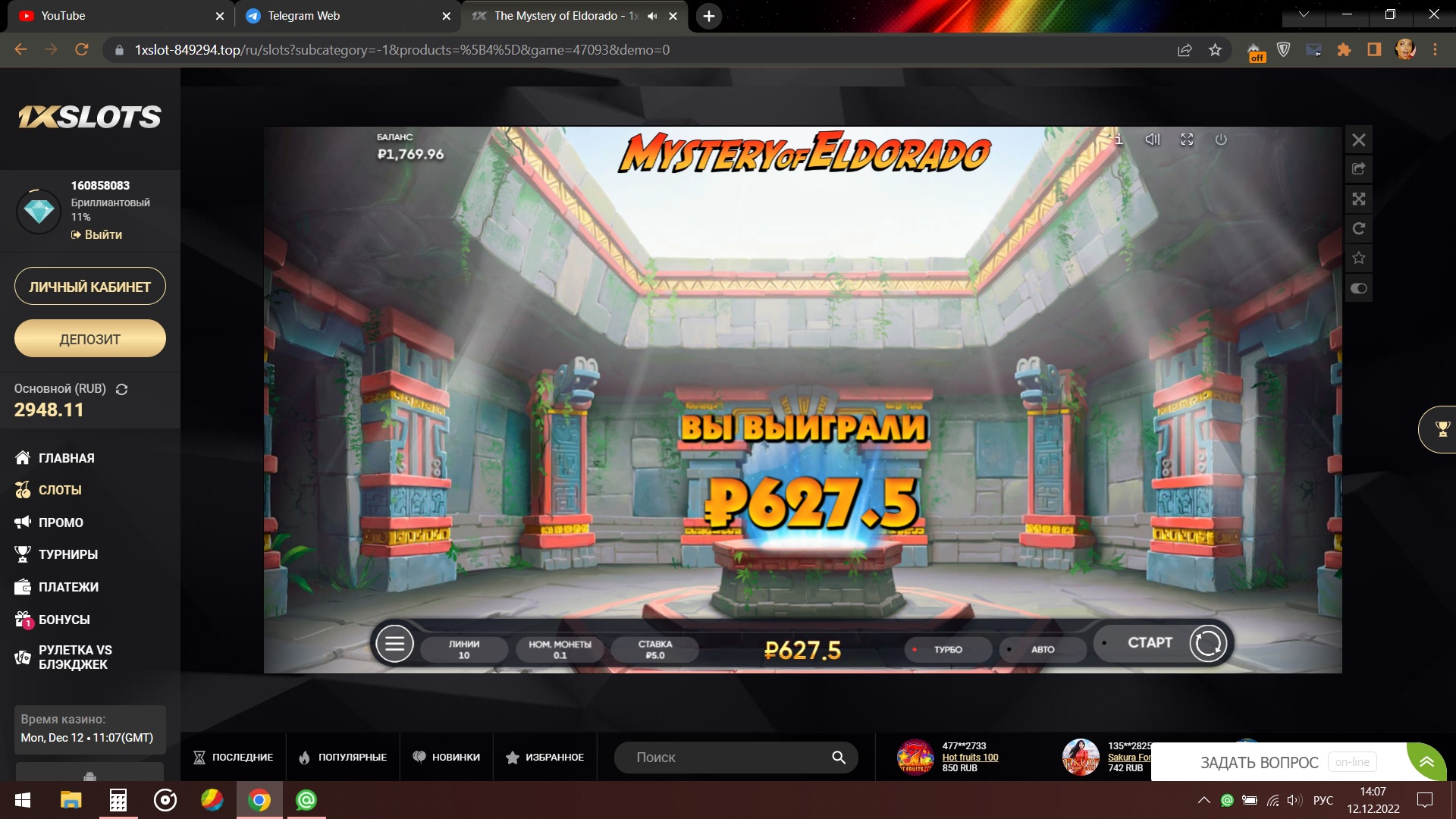This screenshot has width=1456, height=819.
Task: Refresh the main RUB balance
Action: (x=121, y=389)
